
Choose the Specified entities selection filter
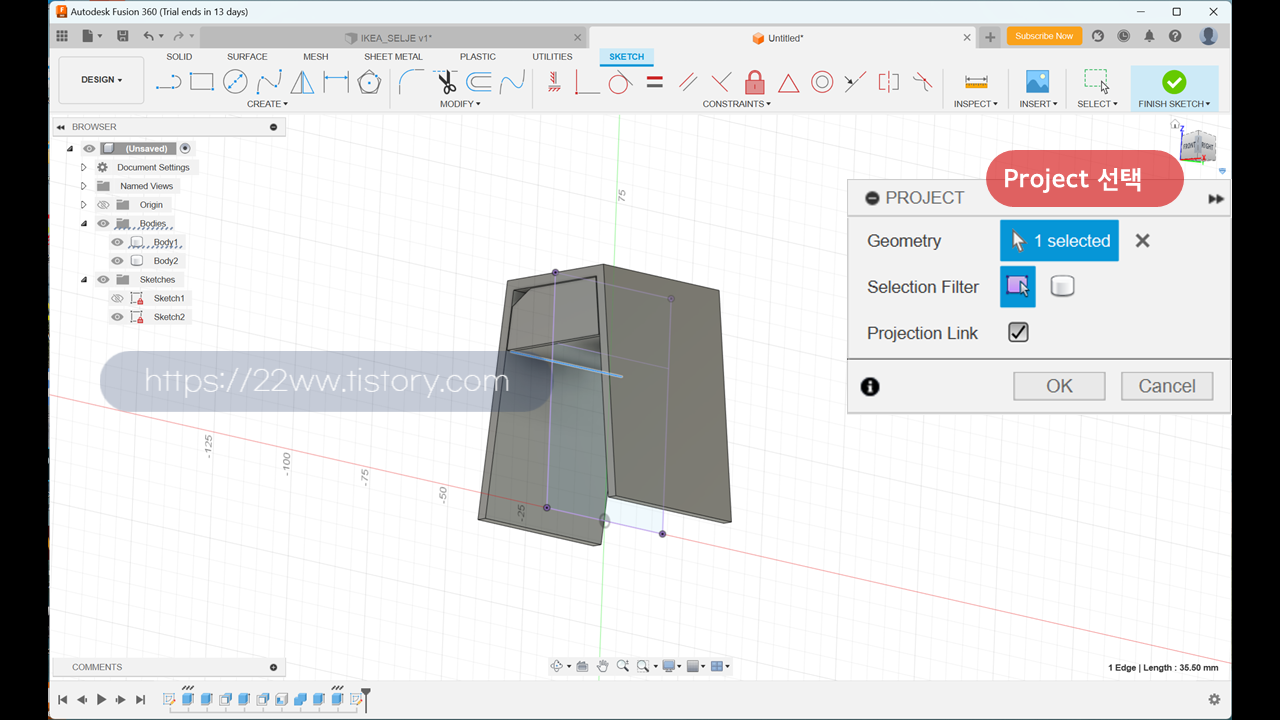(x=1018, y=287)
